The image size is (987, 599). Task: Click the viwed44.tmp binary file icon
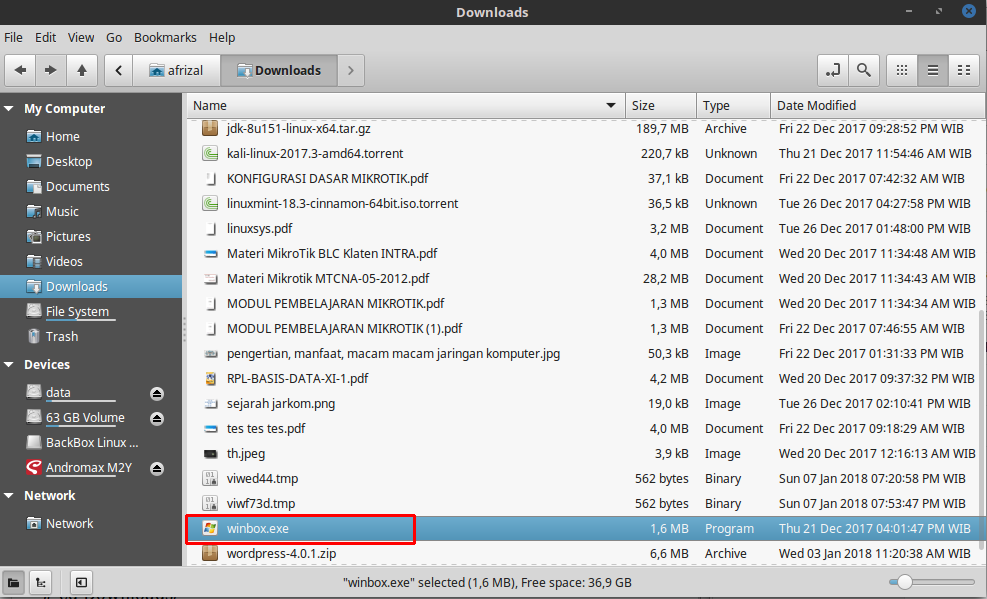click(210, 478)
